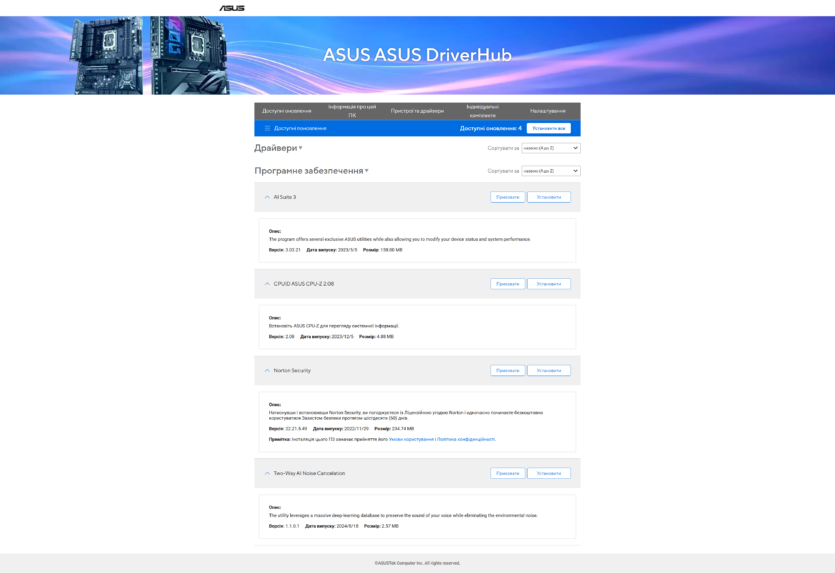Open the hamburger menu beside Доступні поновлення
The width and height of the screenshot is (835, 573).
tap(267, 128)
